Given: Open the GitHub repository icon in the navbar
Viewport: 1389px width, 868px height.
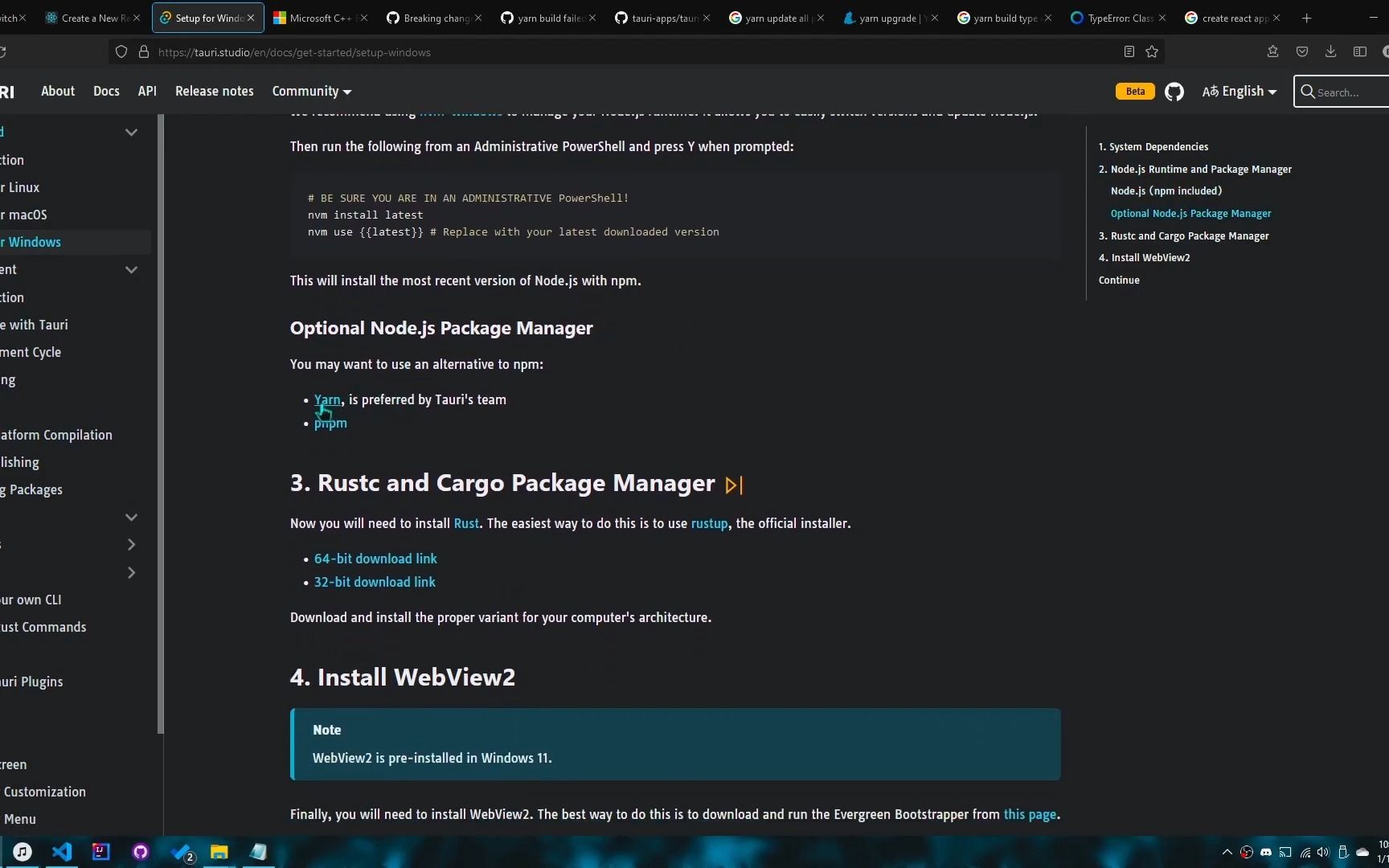Looking at the screenshot, I should 1174,92.
